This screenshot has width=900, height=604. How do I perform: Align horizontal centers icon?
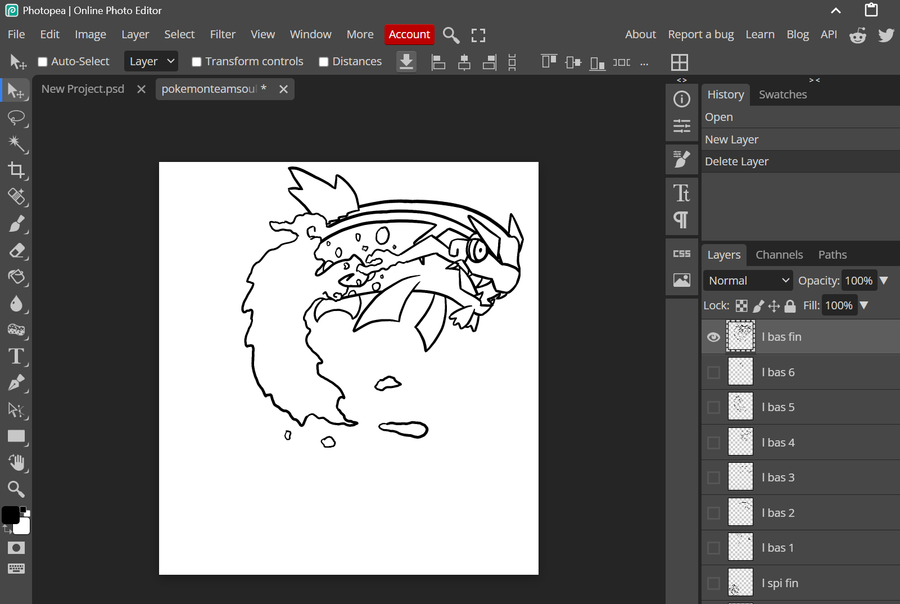tap(464, 62)
